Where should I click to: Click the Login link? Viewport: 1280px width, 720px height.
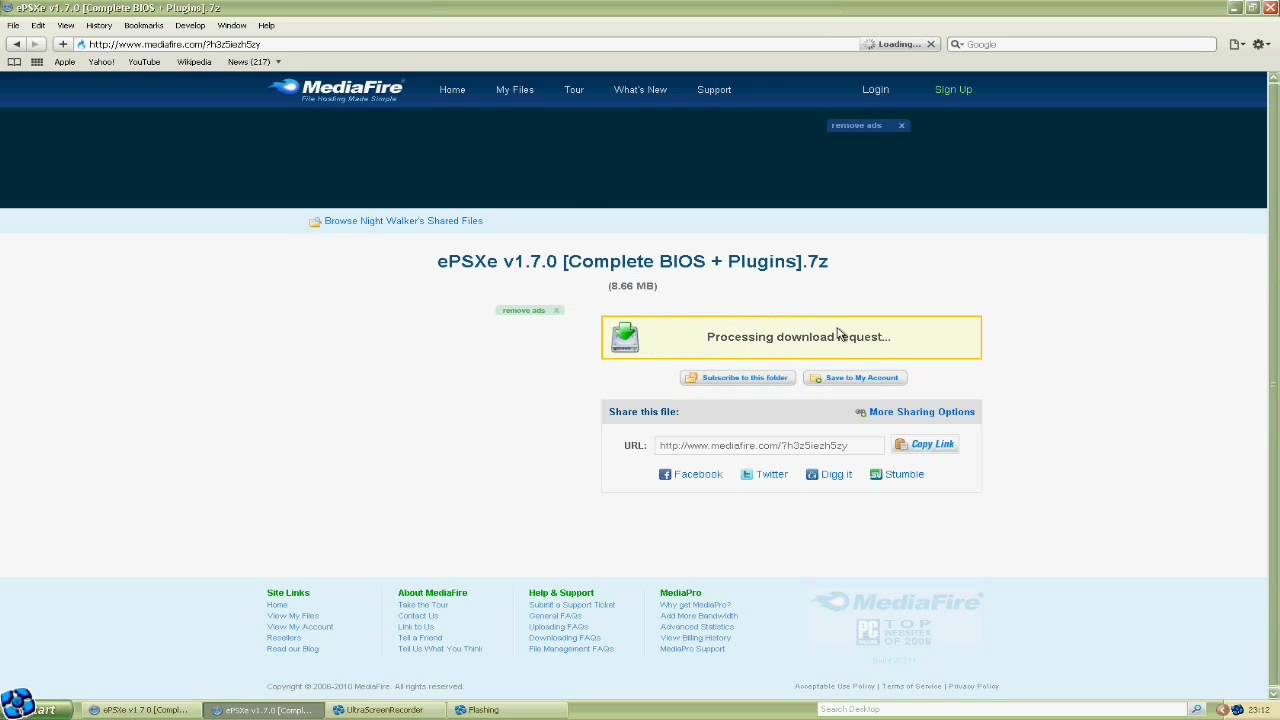[x=875, y=90]
